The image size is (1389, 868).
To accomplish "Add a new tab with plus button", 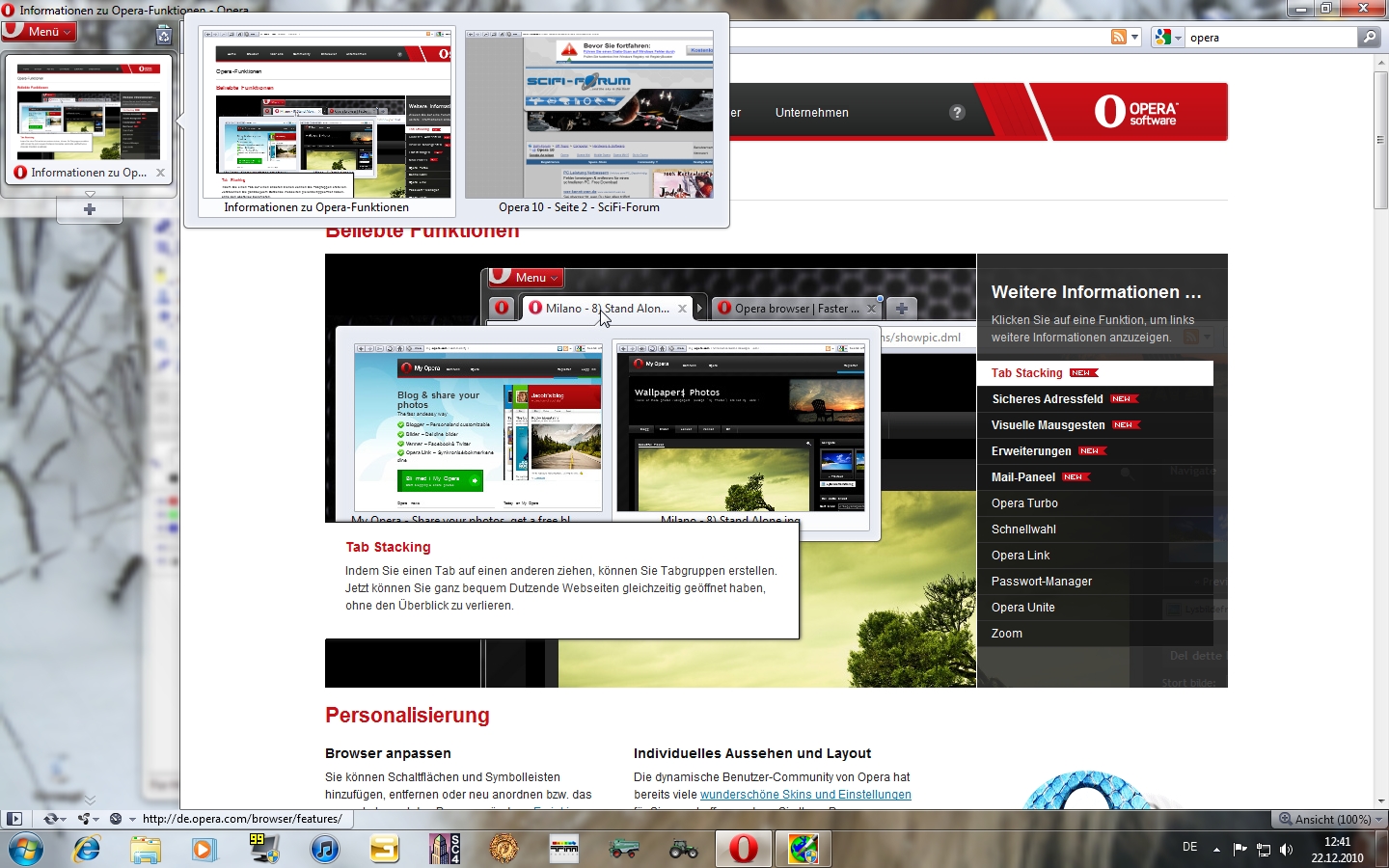I will coord(90,209).
